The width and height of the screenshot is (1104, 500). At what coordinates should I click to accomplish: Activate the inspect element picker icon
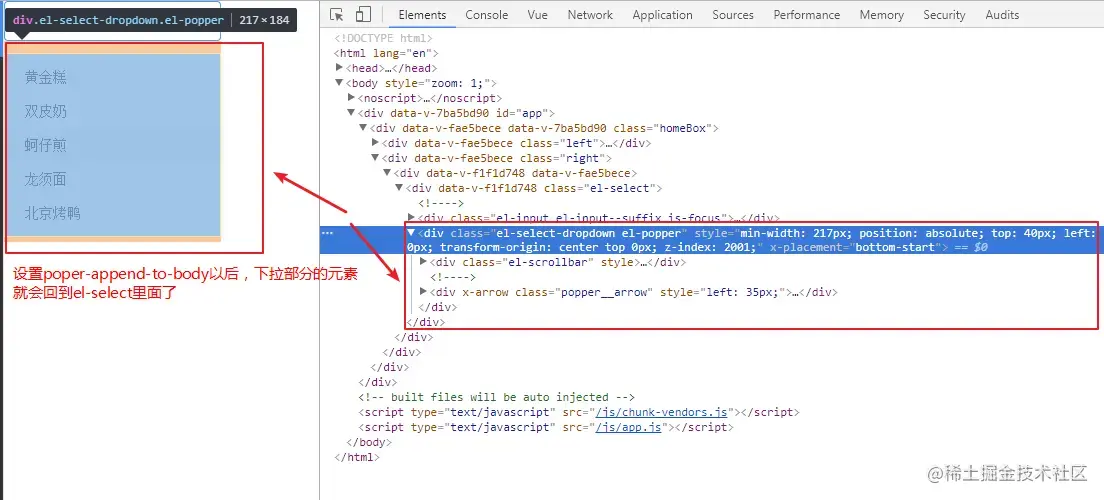337,15
